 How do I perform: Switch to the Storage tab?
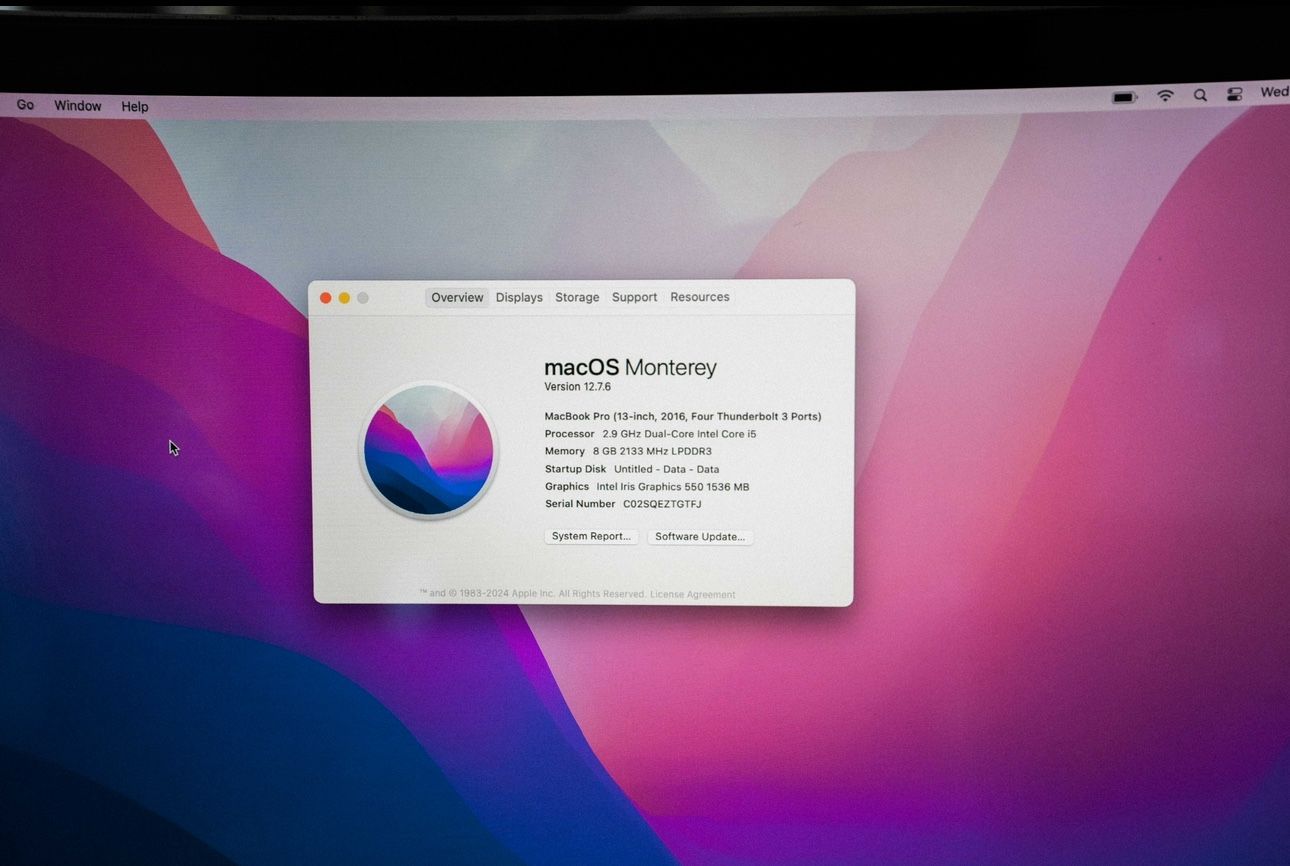click(577, 298)
